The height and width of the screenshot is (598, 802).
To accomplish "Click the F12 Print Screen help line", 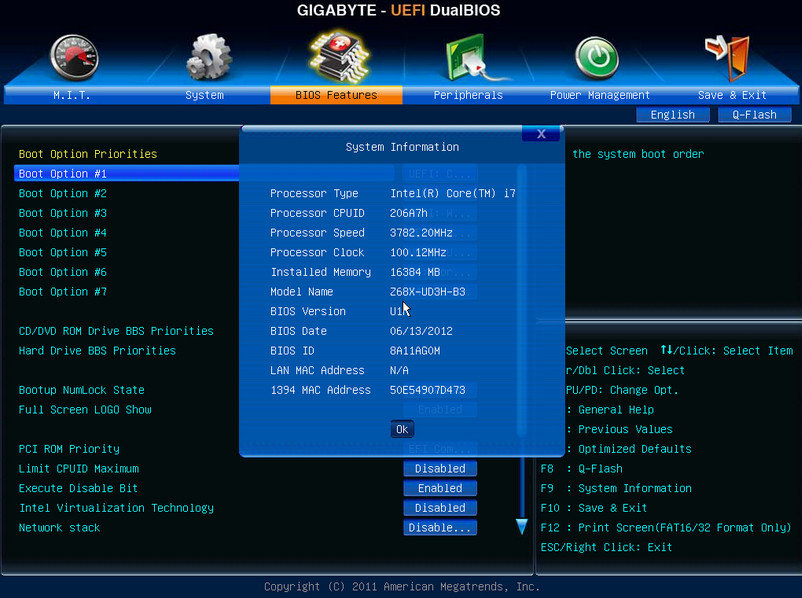I will coord(666,528).
